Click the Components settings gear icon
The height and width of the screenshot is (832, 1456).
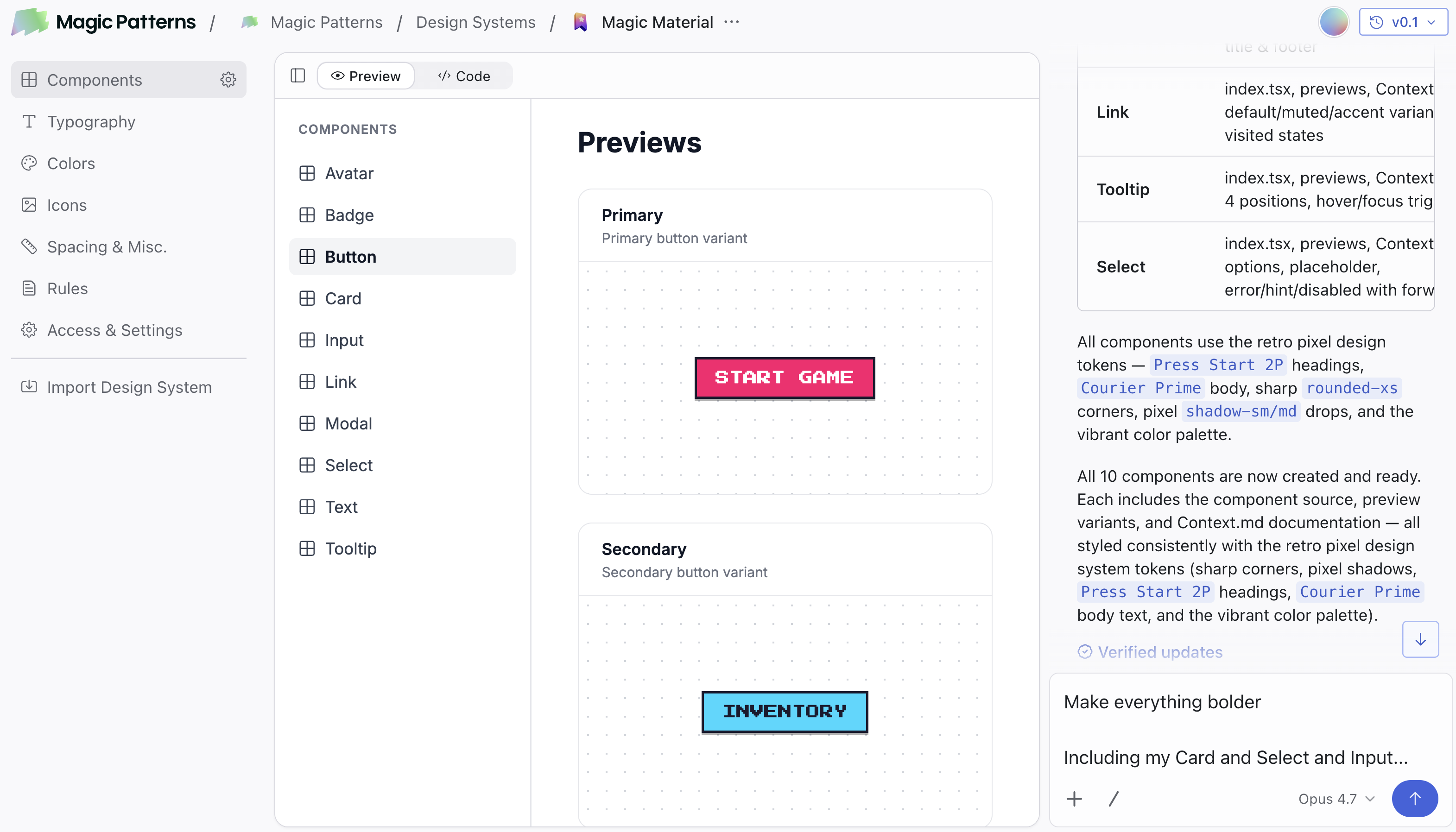pyautogui.click(x=228, y=79)
